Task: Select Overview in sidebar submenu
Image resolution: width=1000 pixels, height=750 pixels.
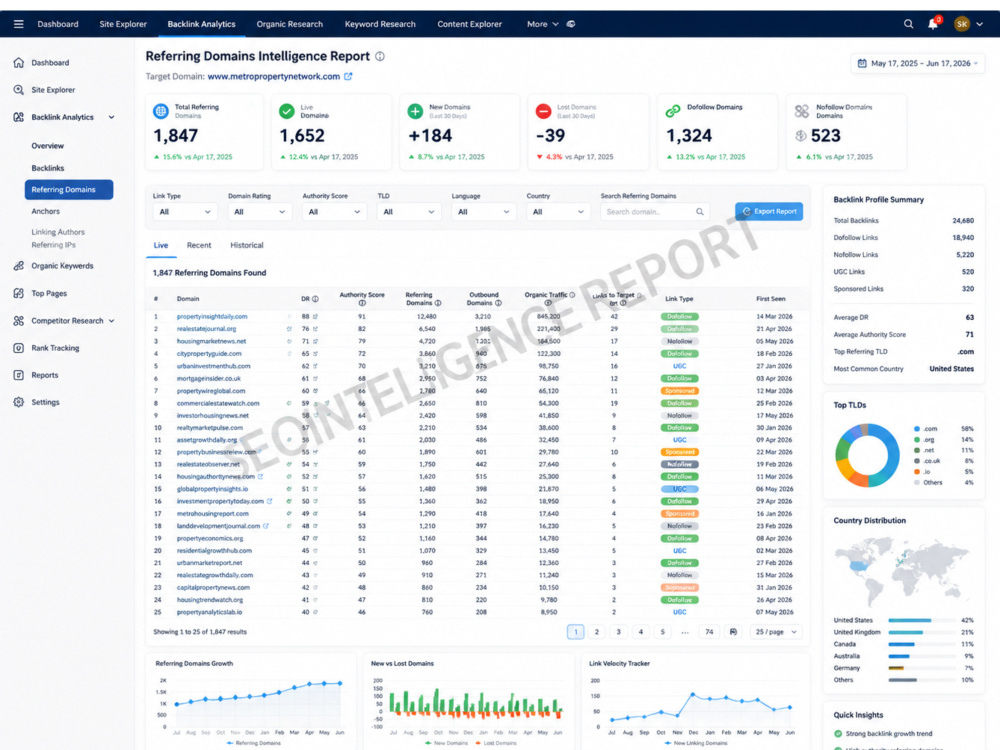Action: click(x=48, y=146)
